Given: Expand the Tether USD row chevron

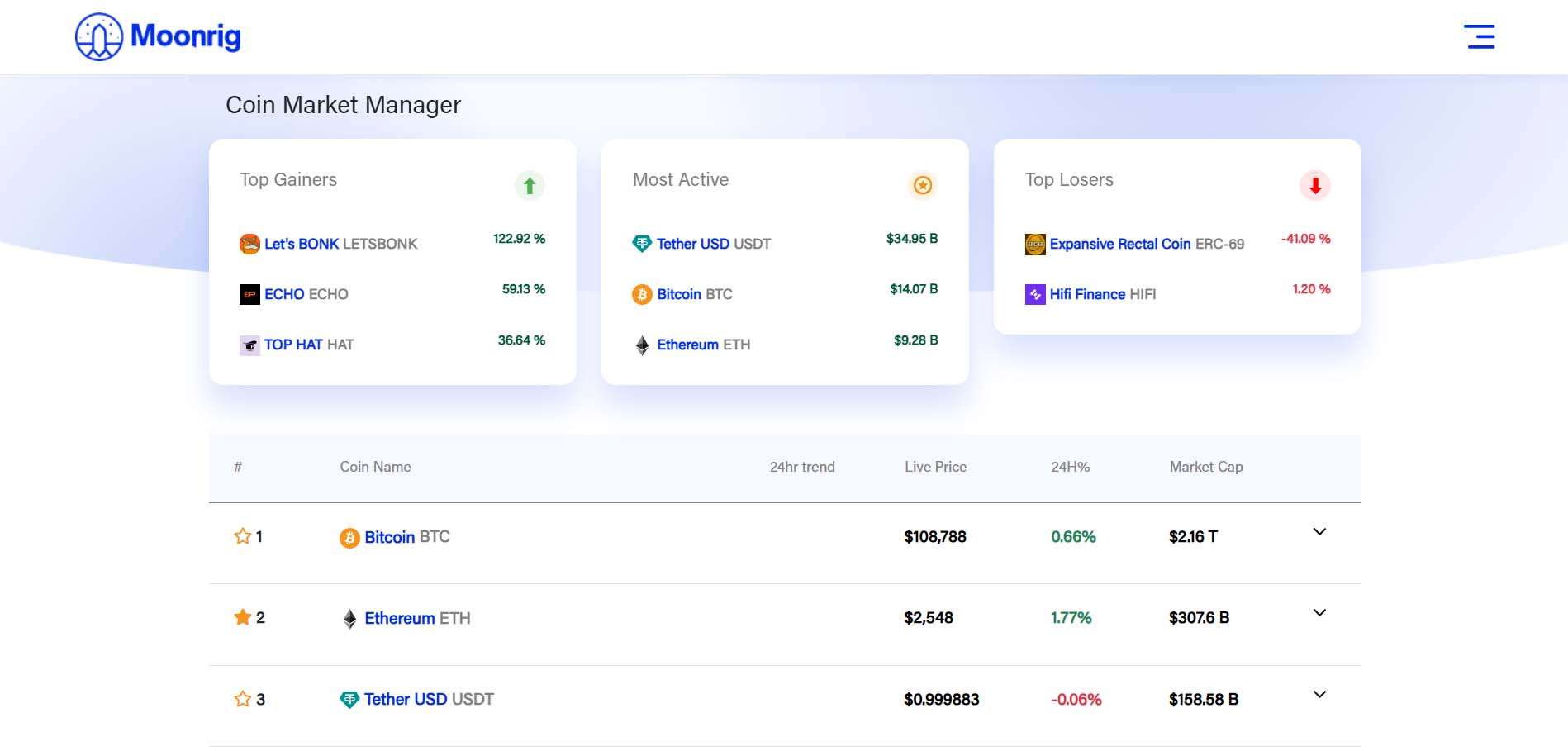Looking at the screenshot, I should tap(1319, 694).
